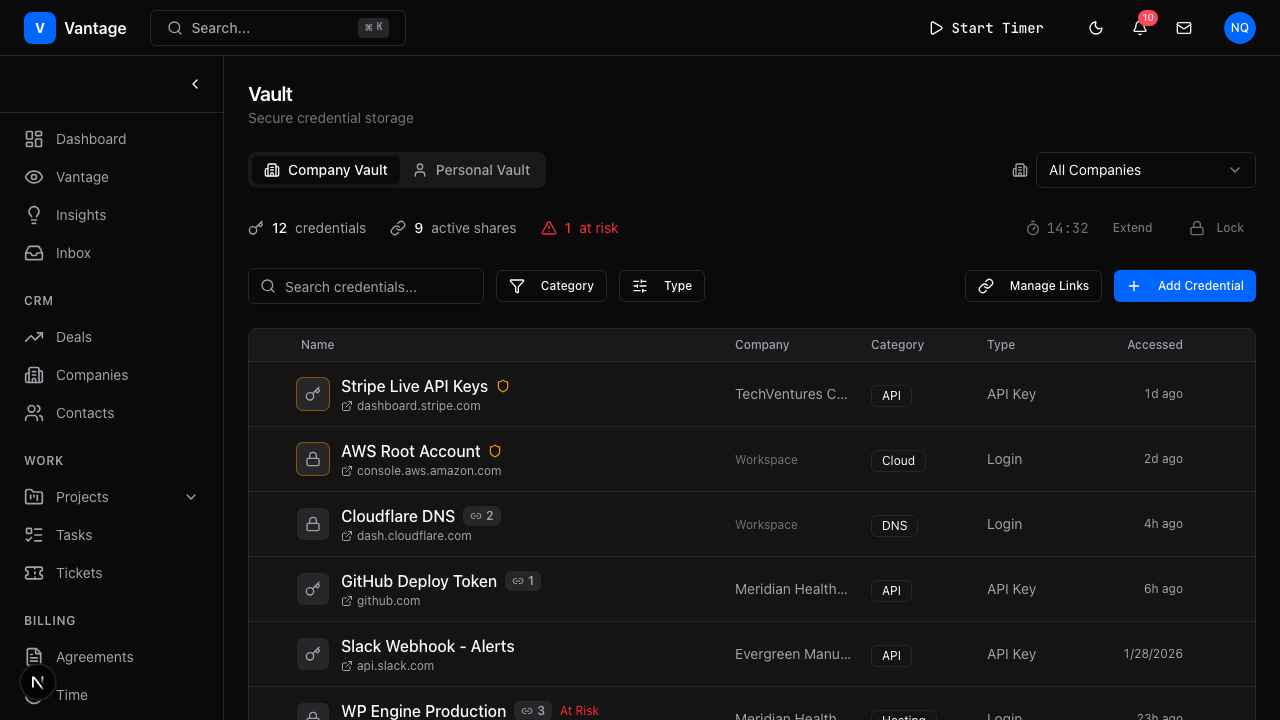Viewport: 1280px width, 720px height.
Task: Click the AWS Root Account lock icon
Action: [313, 459]
